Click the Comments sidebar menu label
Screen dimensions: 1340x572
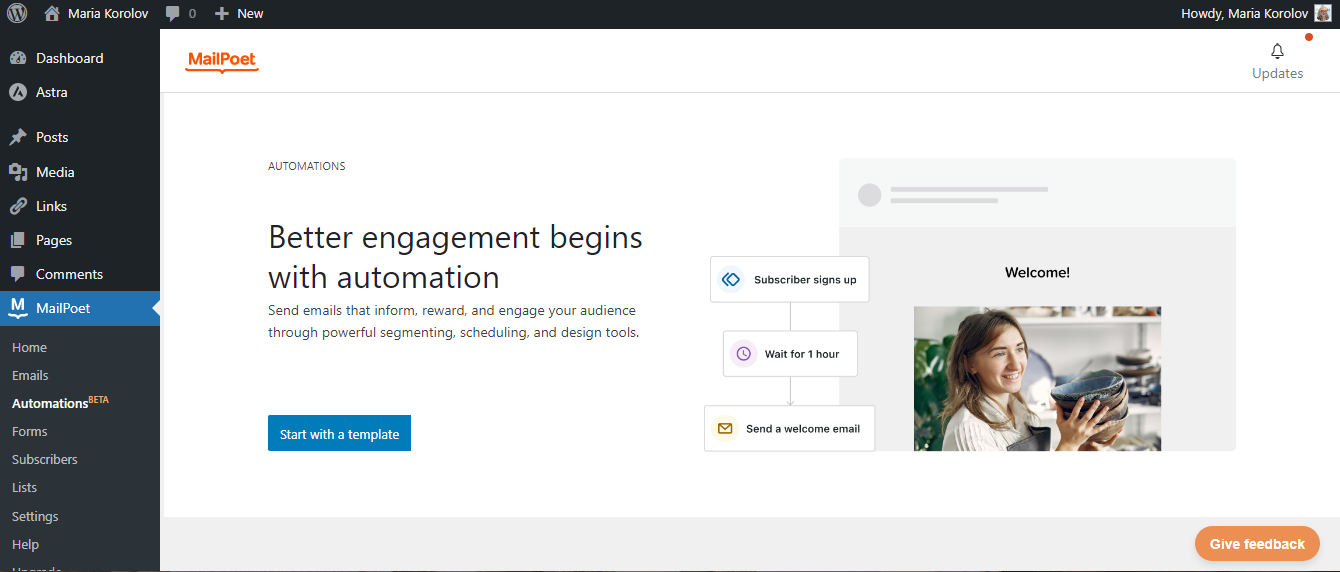point(69,274)
